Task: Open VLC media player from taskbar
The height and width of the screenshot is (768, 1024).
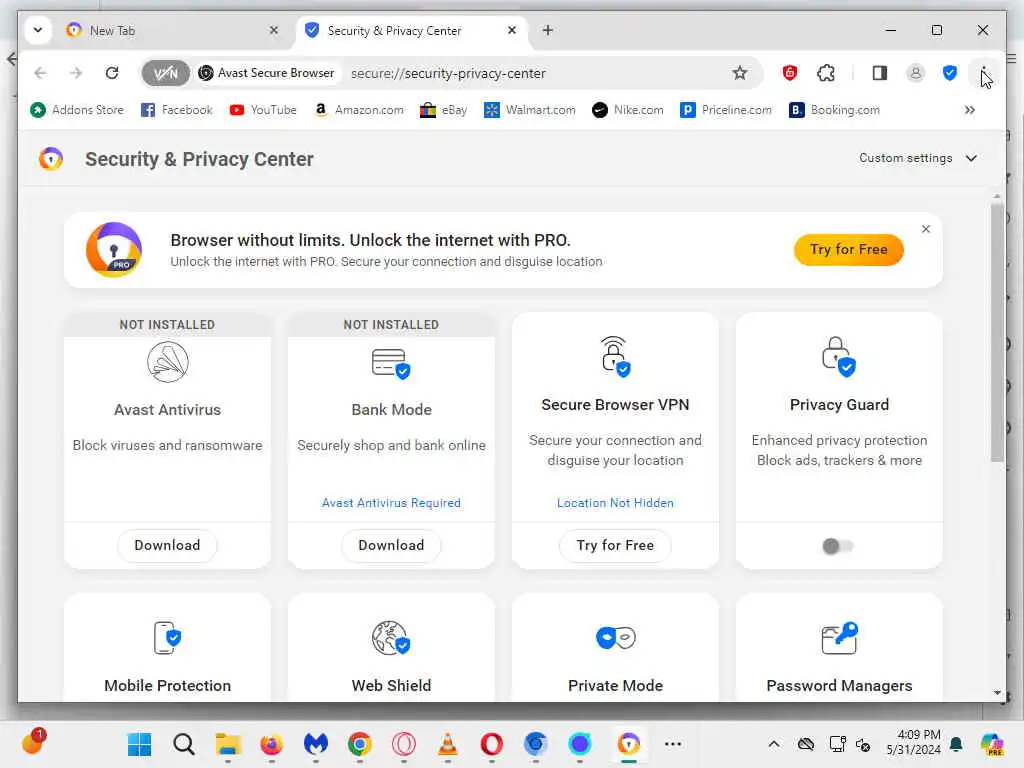Action: (448, 744)
